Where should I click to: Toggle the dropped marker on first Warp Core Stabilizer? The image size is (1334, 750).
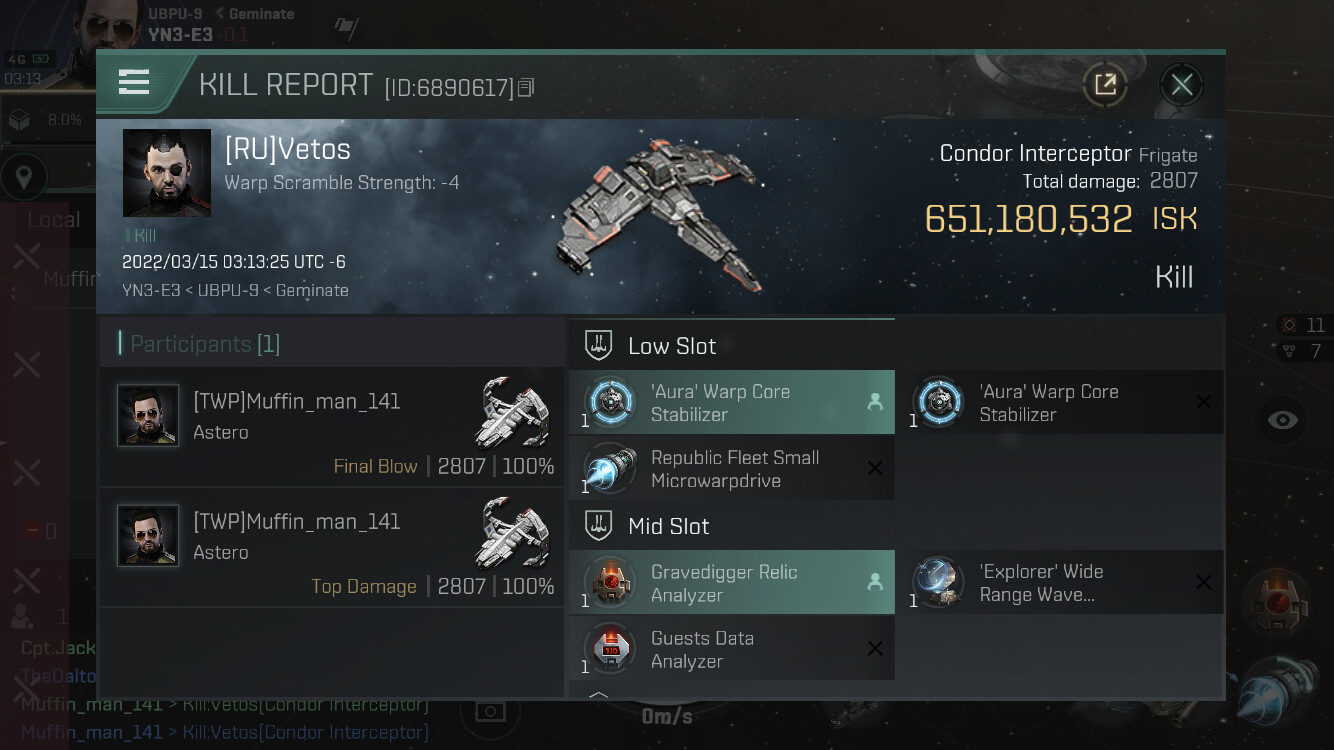pyautogui.click(x=875, y=402)
